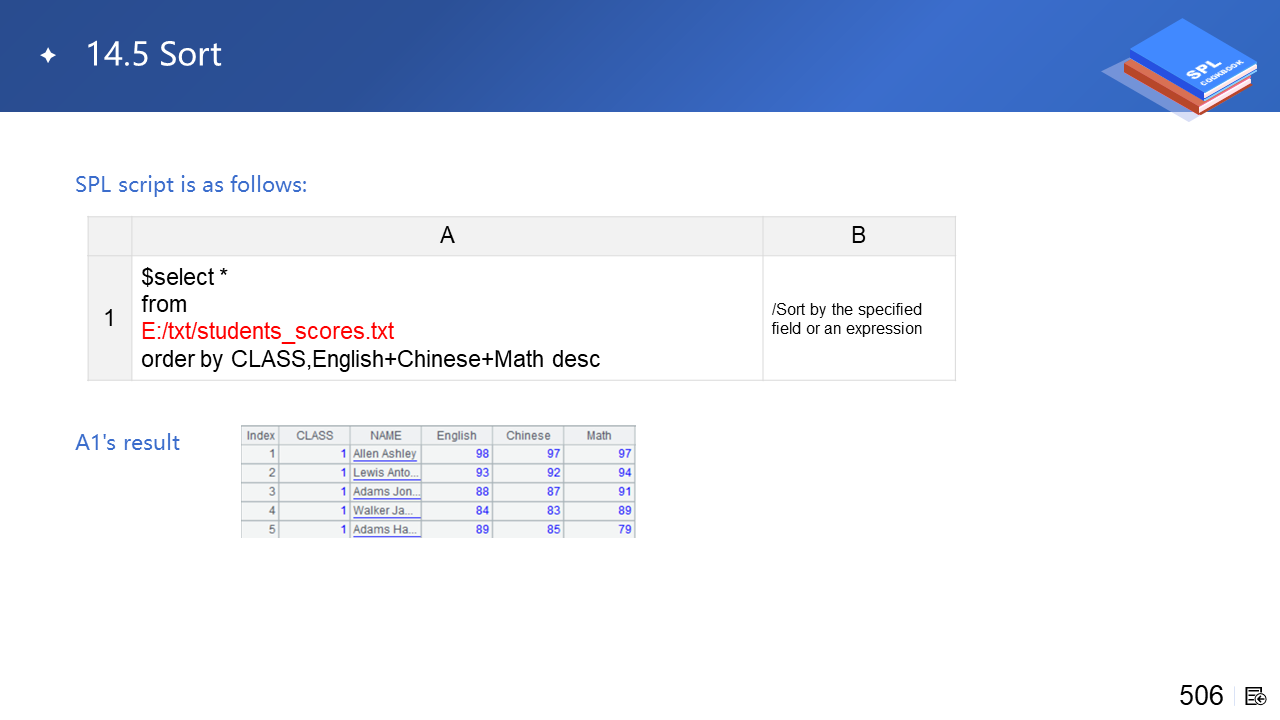
Task: Click the 'order by CLASS' script line
Action: click(370, 359)
